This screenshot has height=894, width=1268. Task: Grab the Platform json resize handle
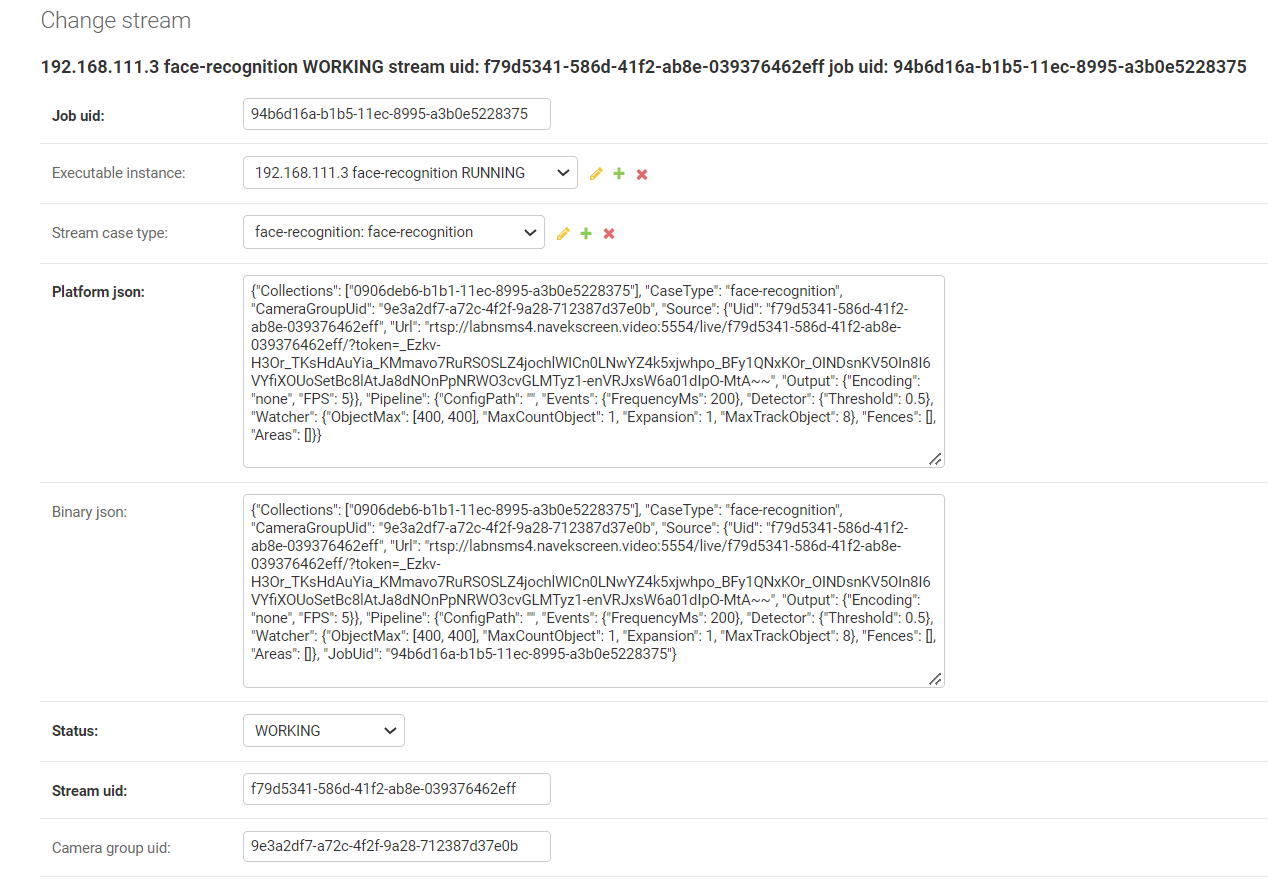[x=935, y=459]
